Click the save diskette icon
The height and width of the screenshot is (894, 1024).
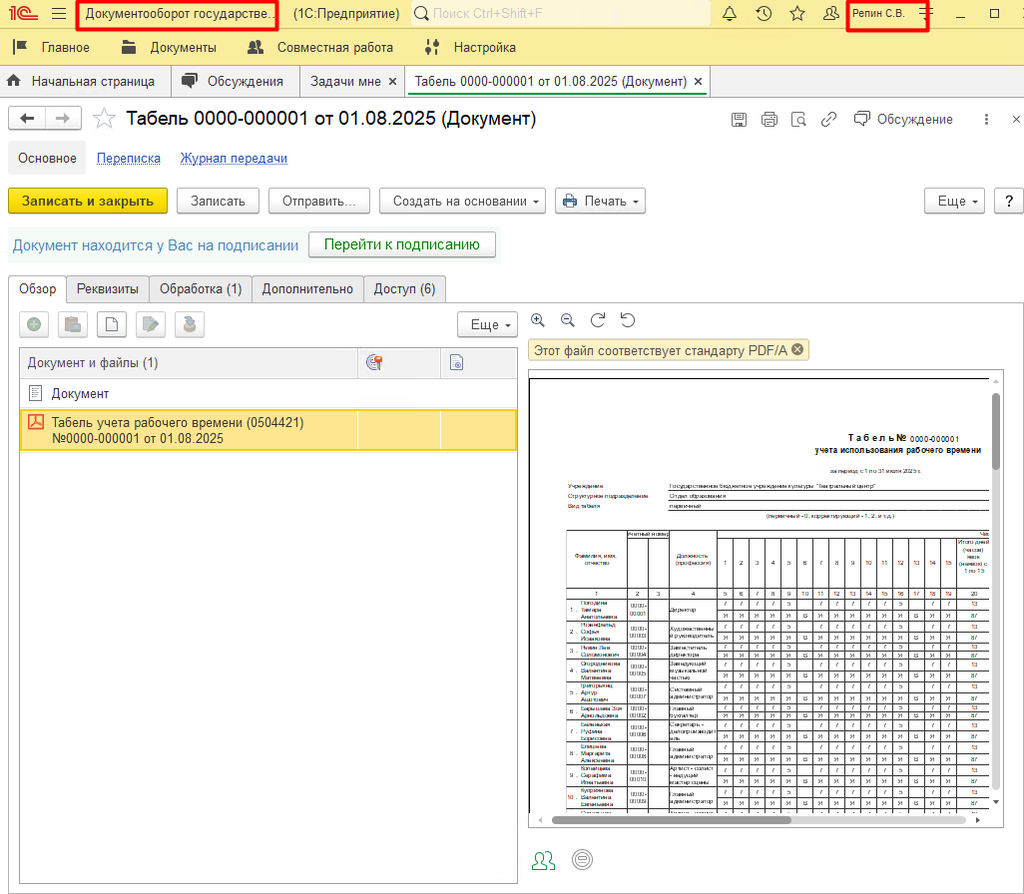(739, 119)
